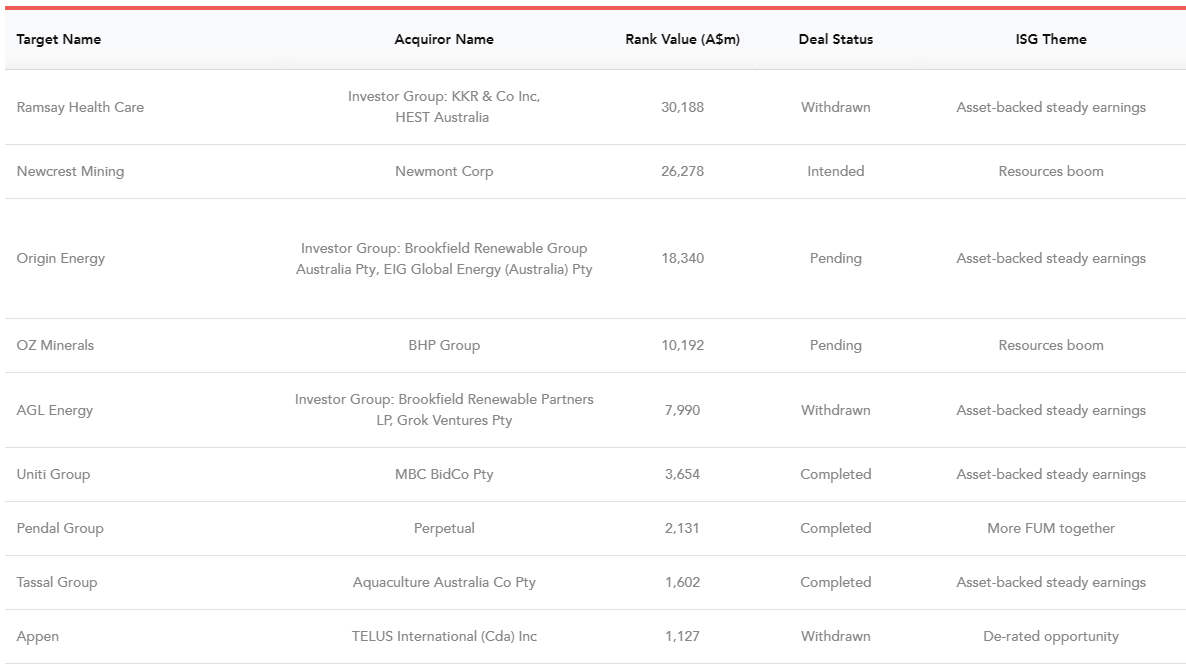Click the Acquiror Name column header
This screenshot has width=1186, height=668.
444,40
